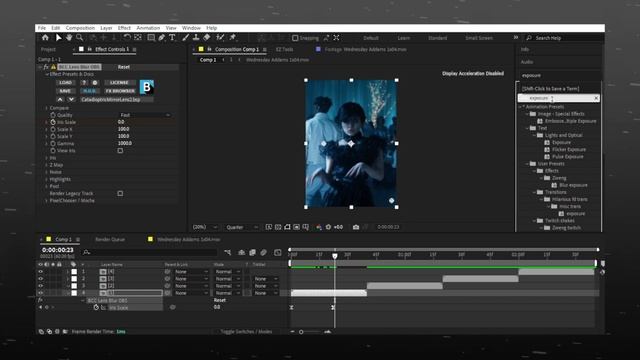Hide layer 1 [4] with eye icon
The image size is (640, 360).
(40, 271)
